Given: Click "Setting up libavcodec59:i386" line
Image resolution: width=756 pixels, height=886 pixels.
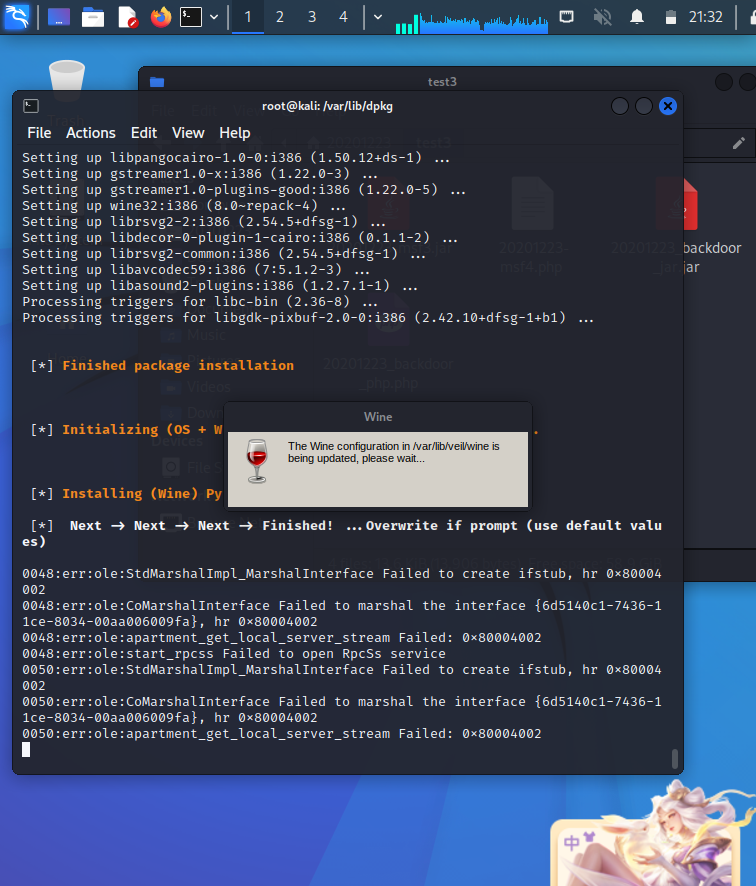Looking at the screenshot, I should (196, 269).
